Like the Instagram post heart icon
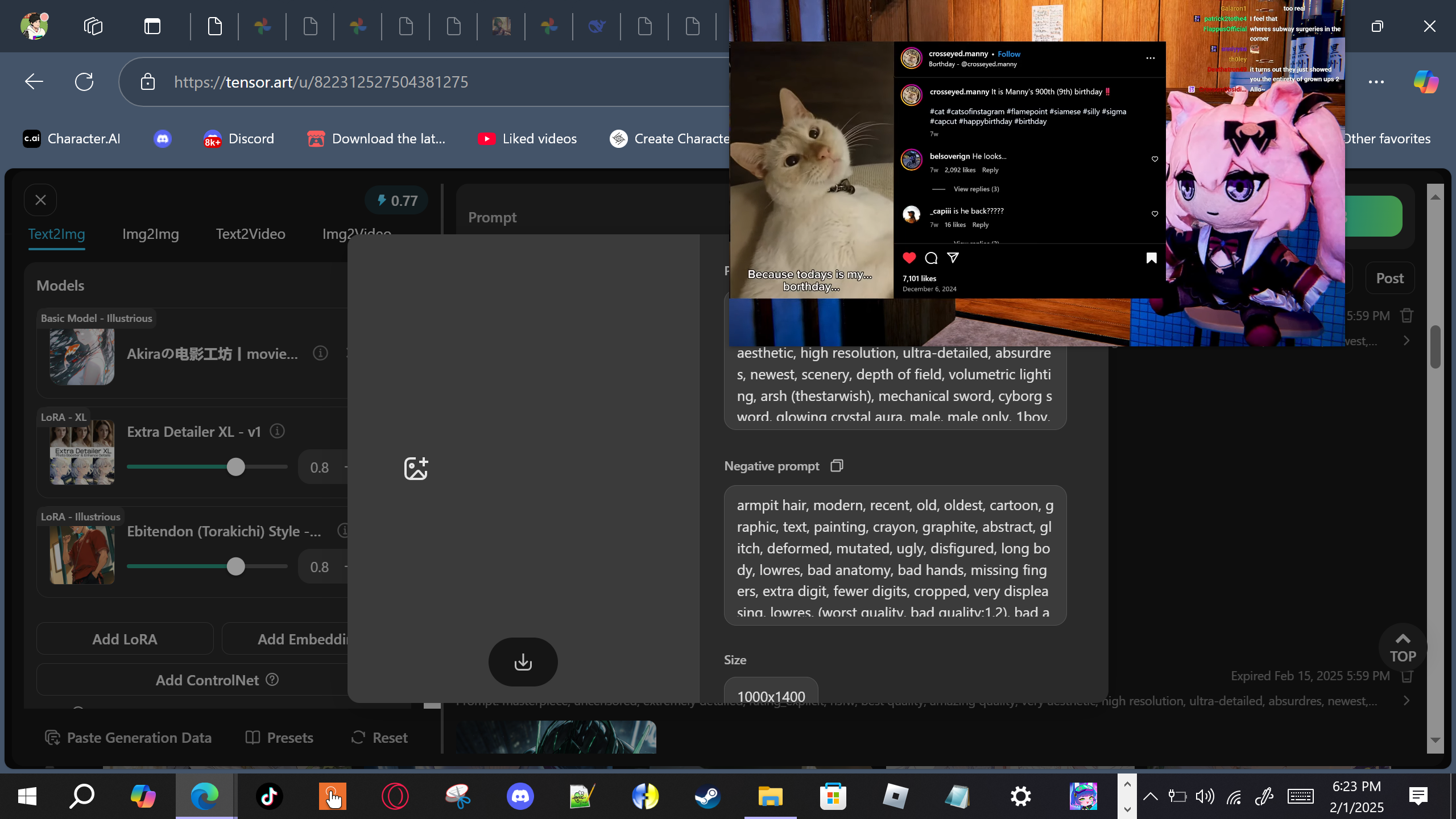 pos(909,258)
